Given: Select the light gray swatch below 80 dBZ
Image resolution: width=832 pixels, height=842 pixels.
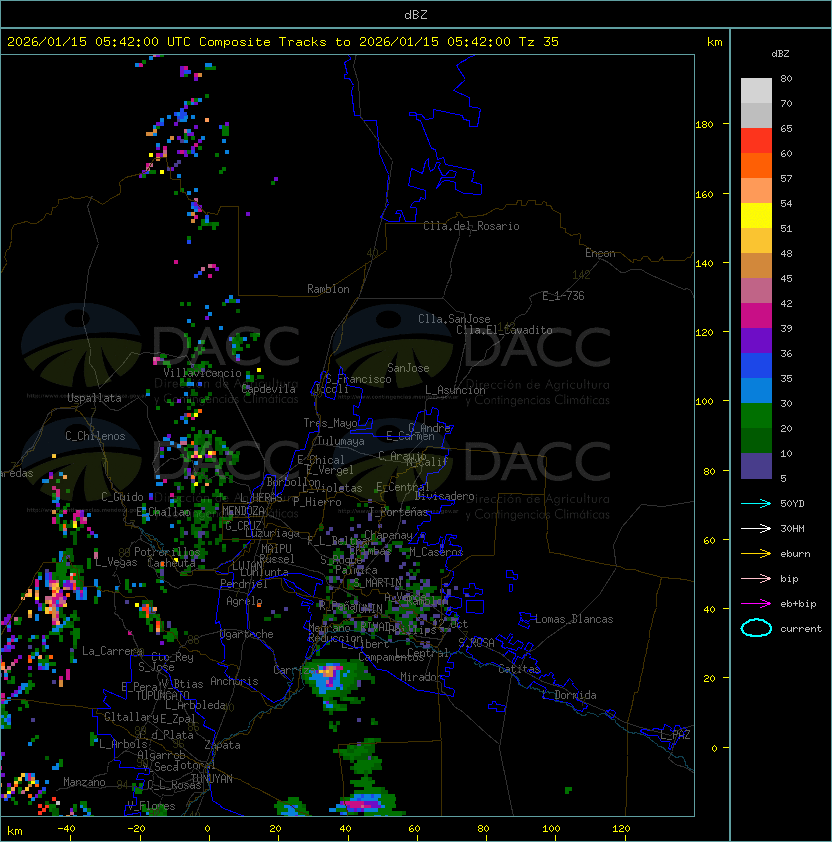Looking at the screenshot, I should pyautogui.click(x=756, y=90).
